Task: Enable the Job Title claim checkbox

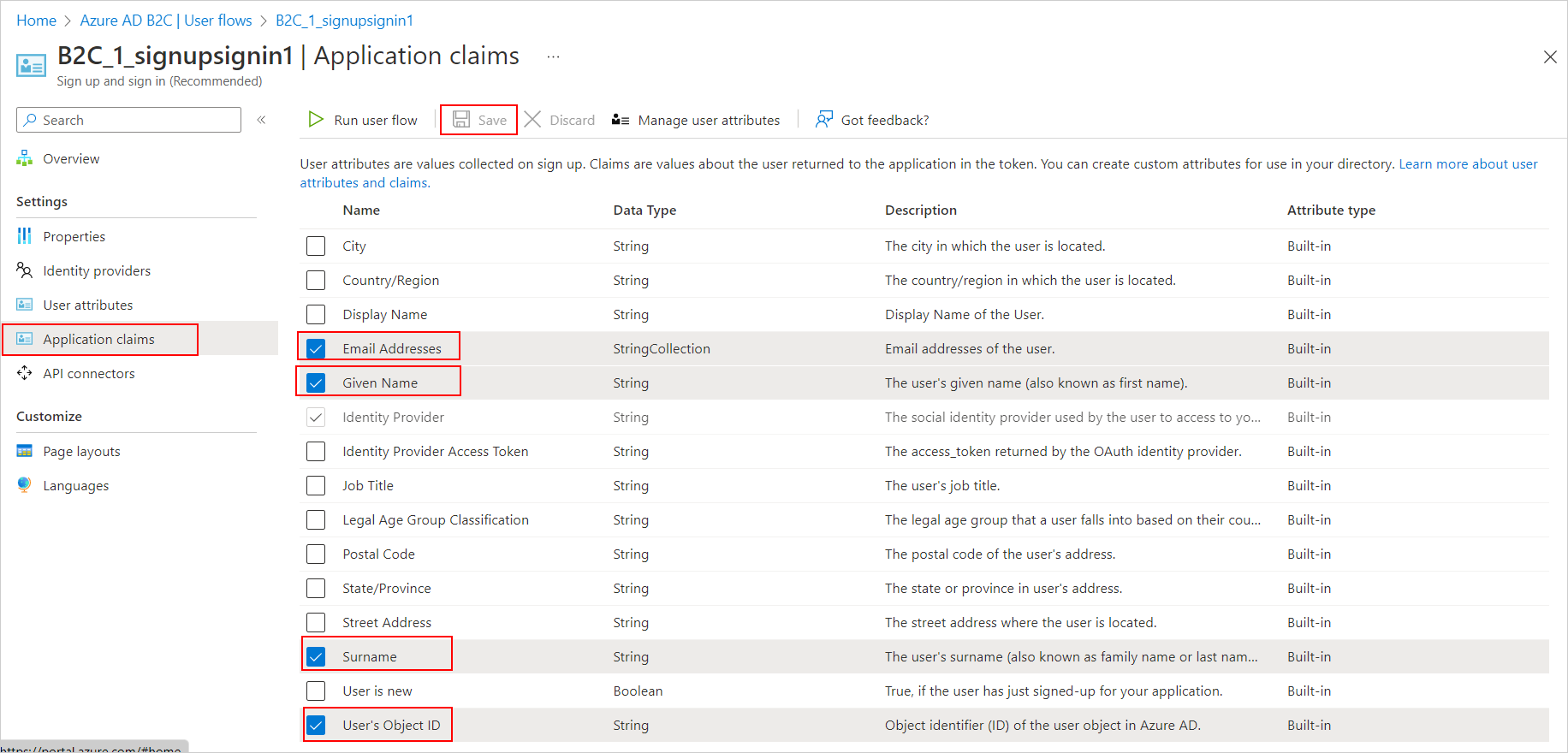Action: 316,485
